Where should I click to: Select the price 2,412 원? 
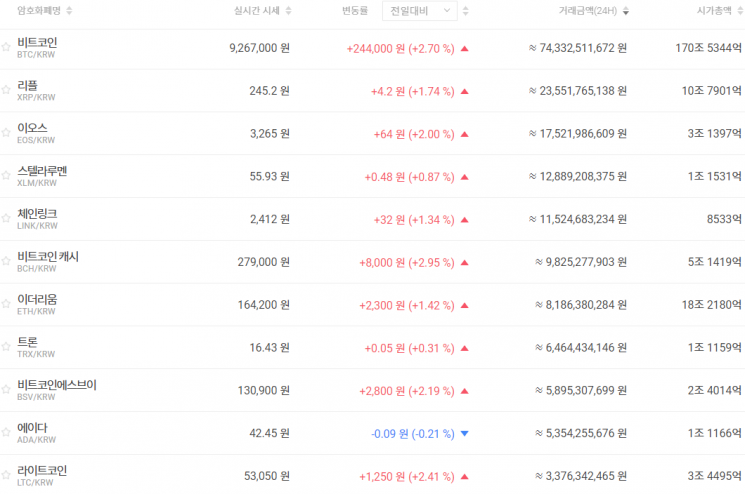point(270,219)
